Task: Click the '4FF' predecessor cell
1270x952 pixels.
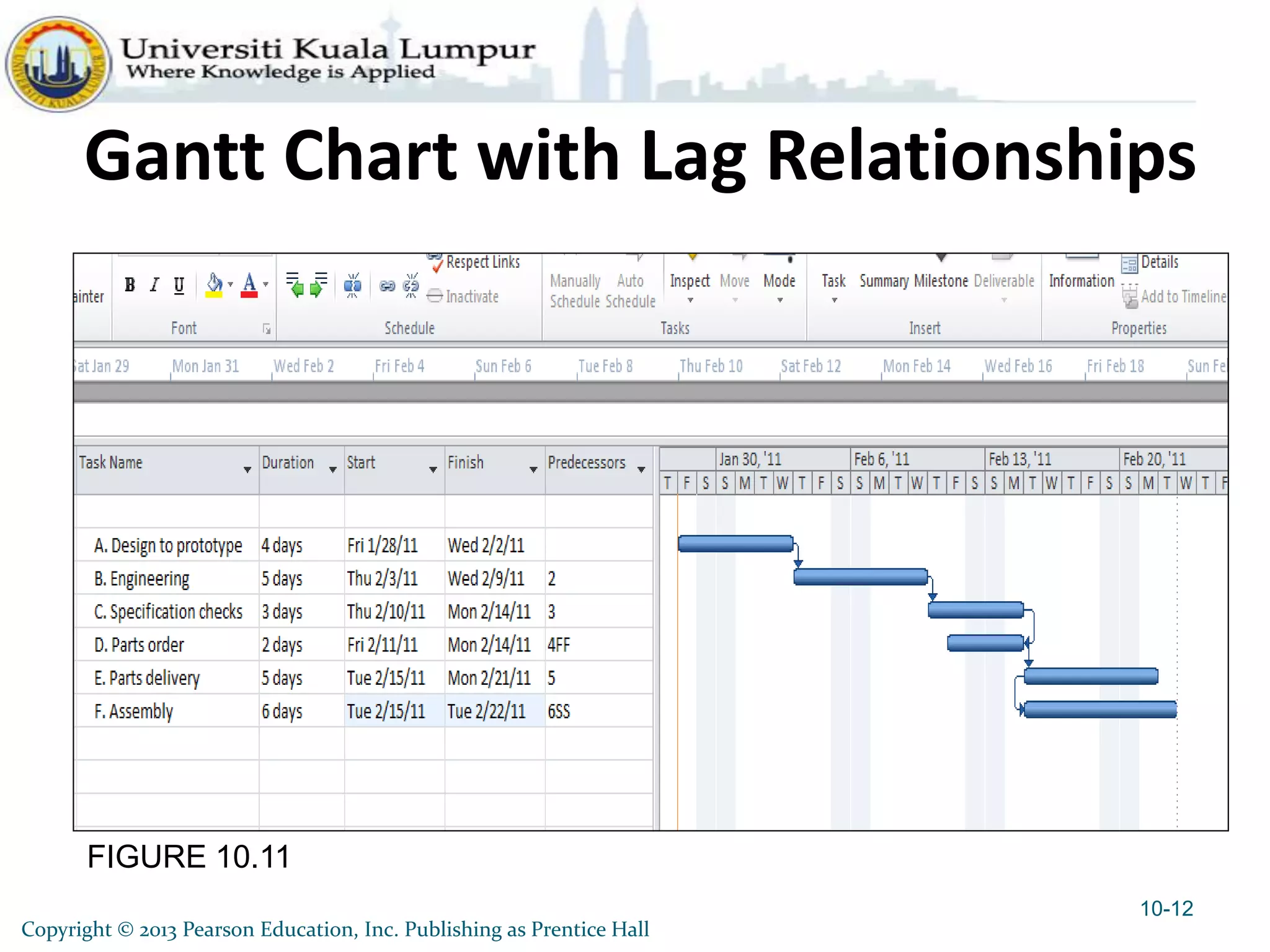Action: 598,645
